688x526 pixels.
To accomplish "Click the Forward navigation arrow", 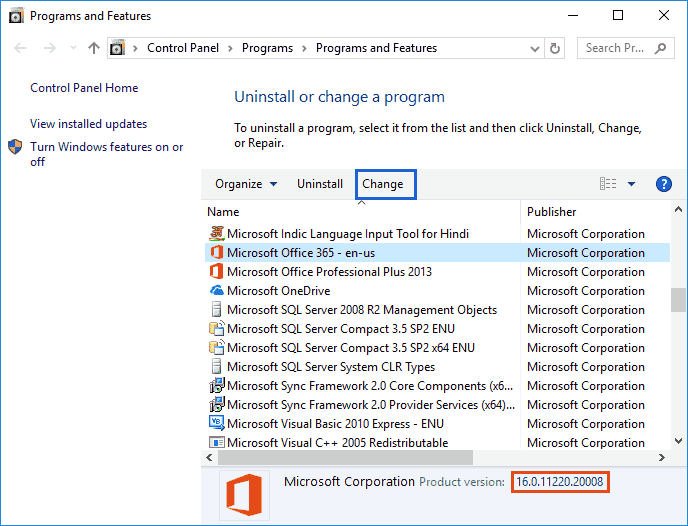I will (50, 48).
